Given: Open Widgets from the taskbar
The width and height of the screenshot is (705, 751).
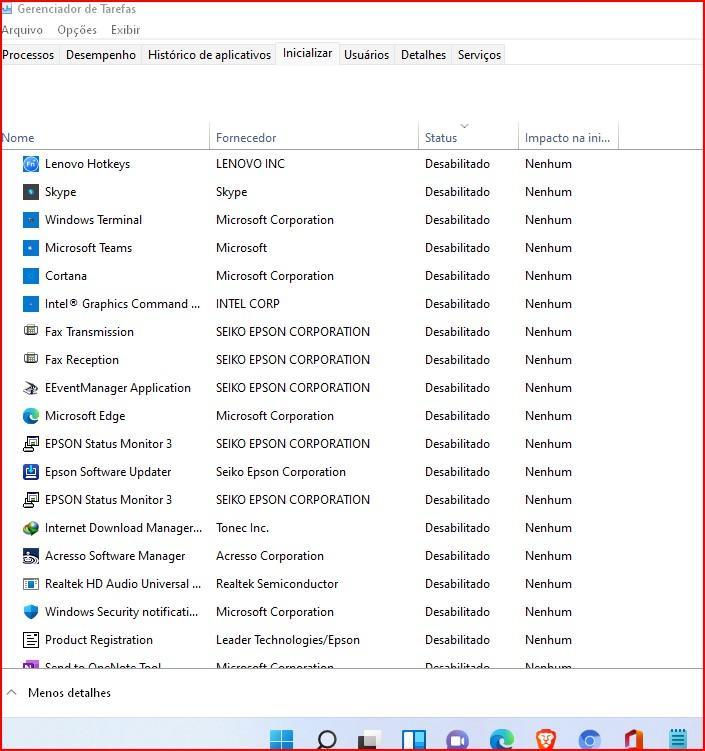Looking at the screenshot, I should tap(413, 740).
